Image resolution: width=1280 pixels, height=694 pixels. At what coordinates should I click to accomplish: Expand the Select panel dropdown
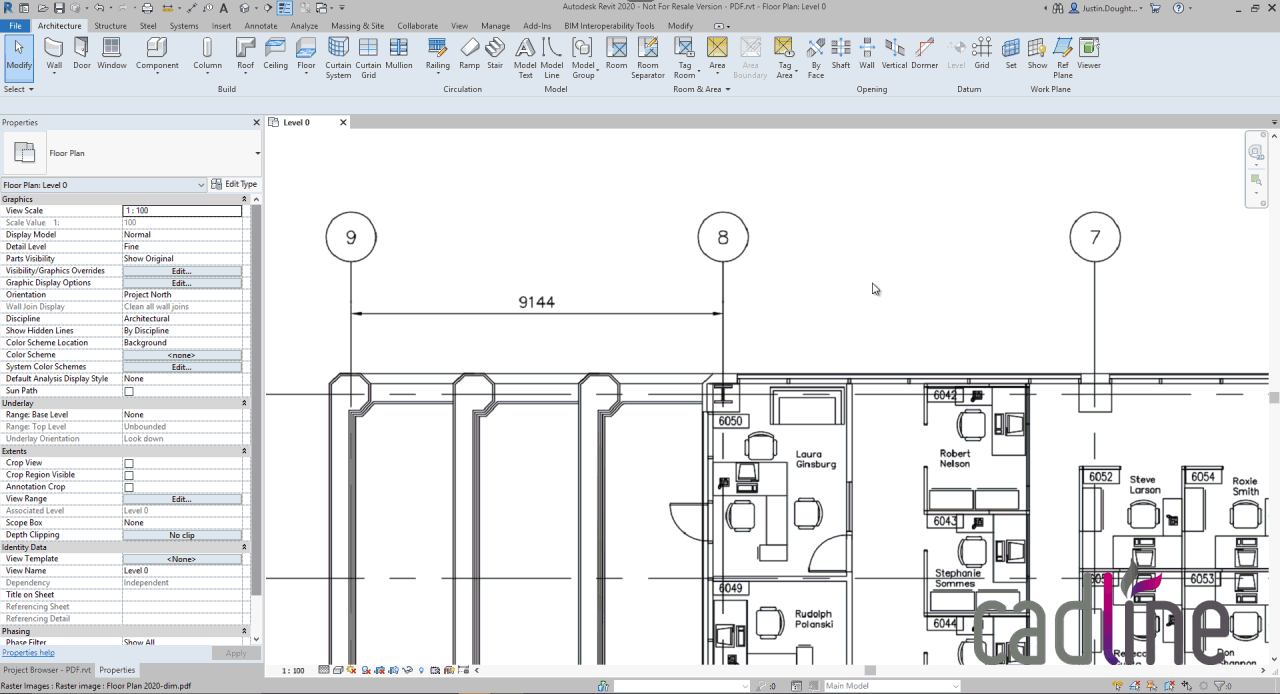19,89
